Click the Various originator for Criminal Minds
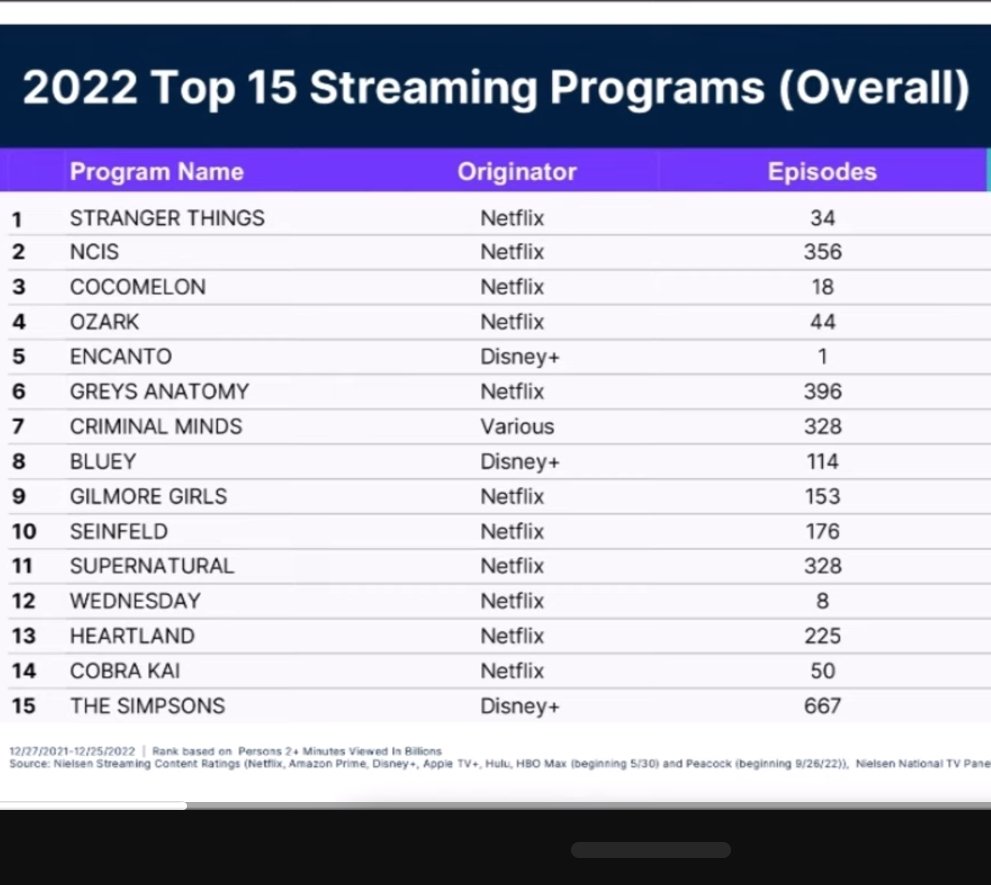 coord(517,427)
